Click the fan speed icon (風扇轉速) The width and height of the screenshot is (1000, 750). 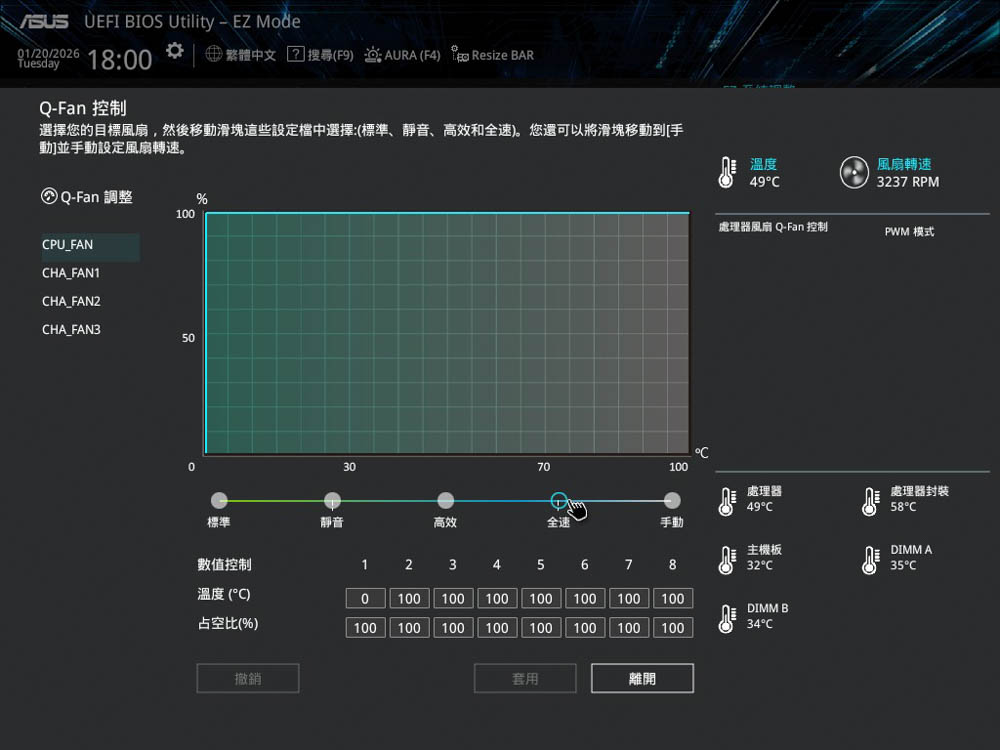(x=855, y=173)
